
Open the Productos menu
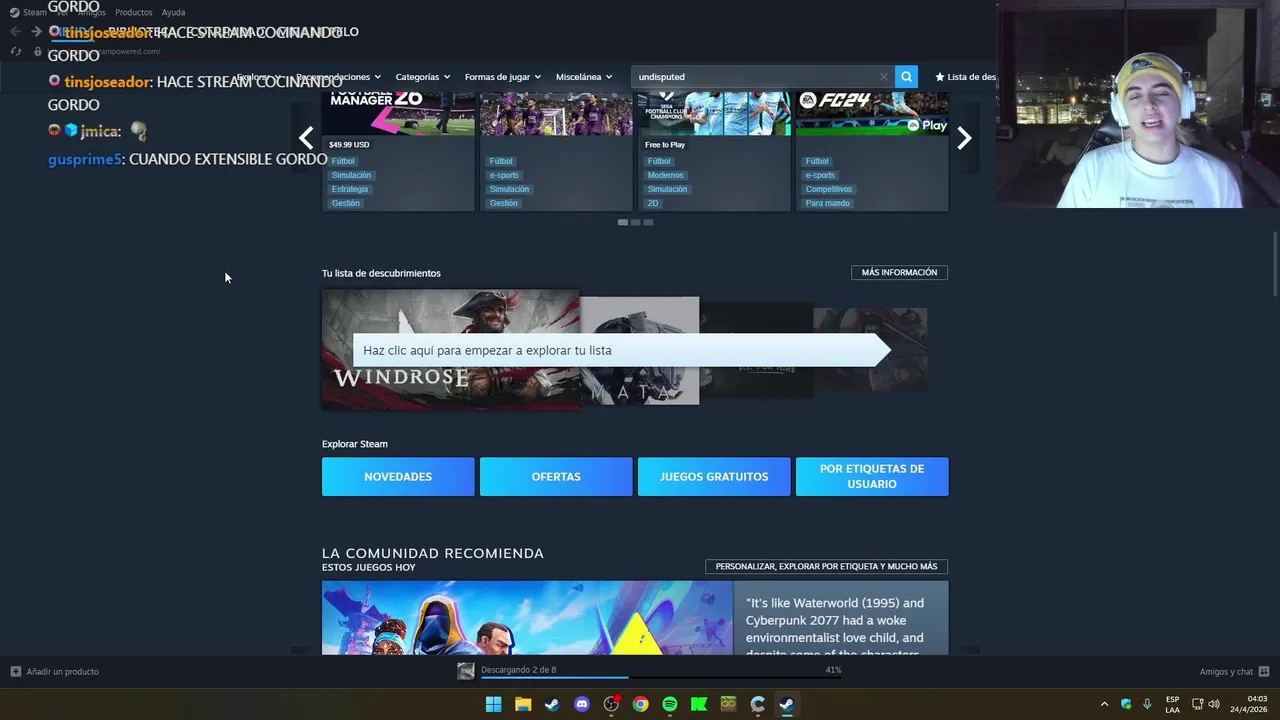pyautogui.click(x=133, y=12)
